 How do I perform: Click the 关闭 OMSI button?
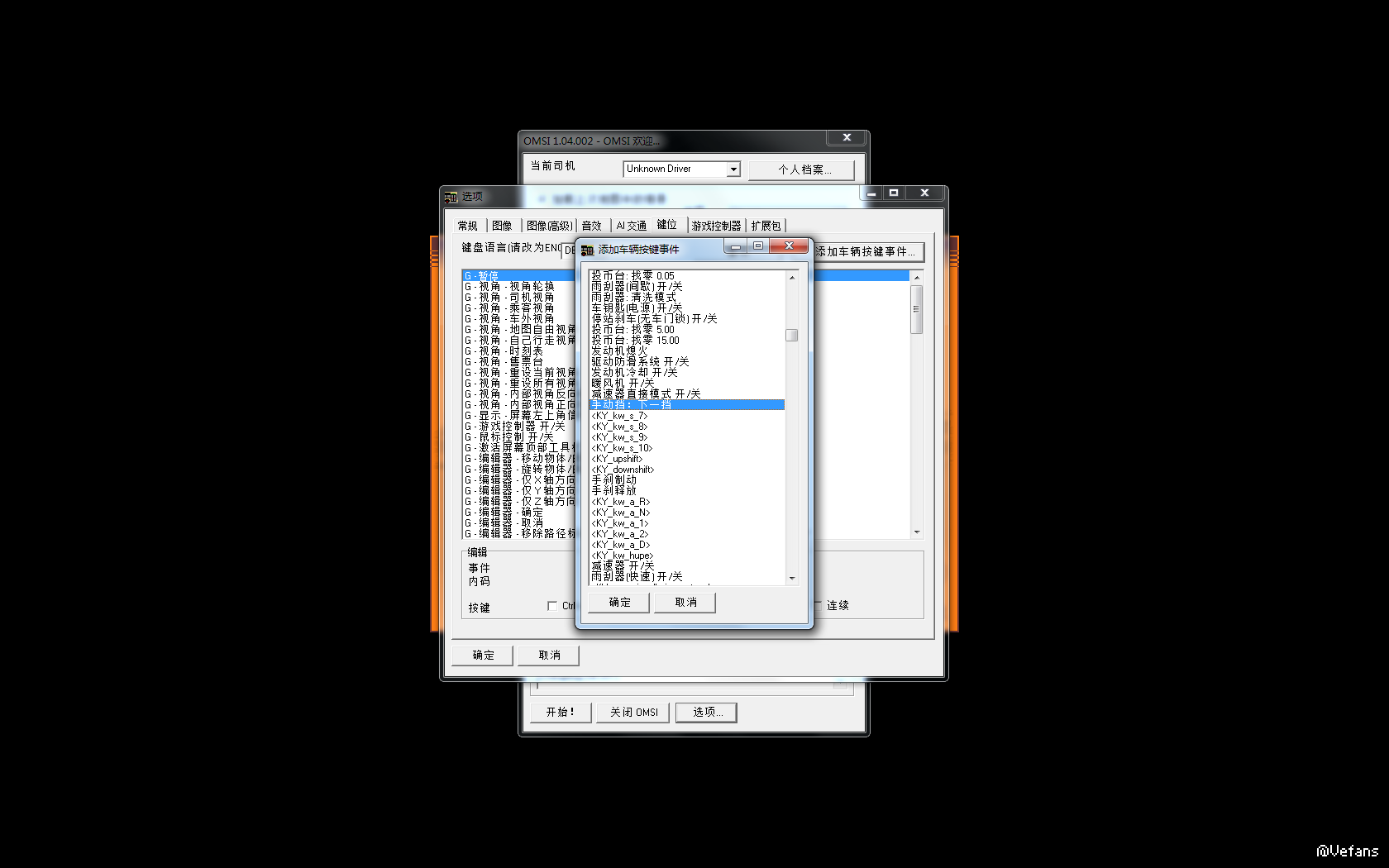[634, 713]
